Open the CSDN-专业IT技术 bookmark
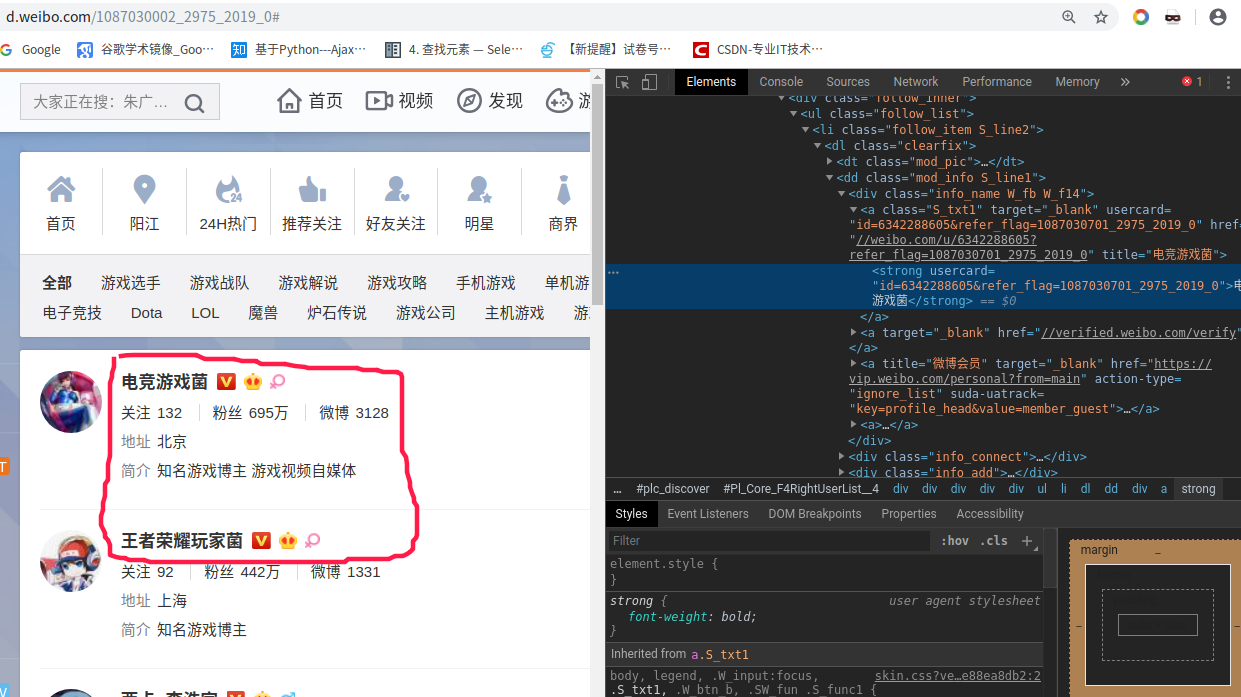This screenshot has height=697, width=1241. (757, 49)
